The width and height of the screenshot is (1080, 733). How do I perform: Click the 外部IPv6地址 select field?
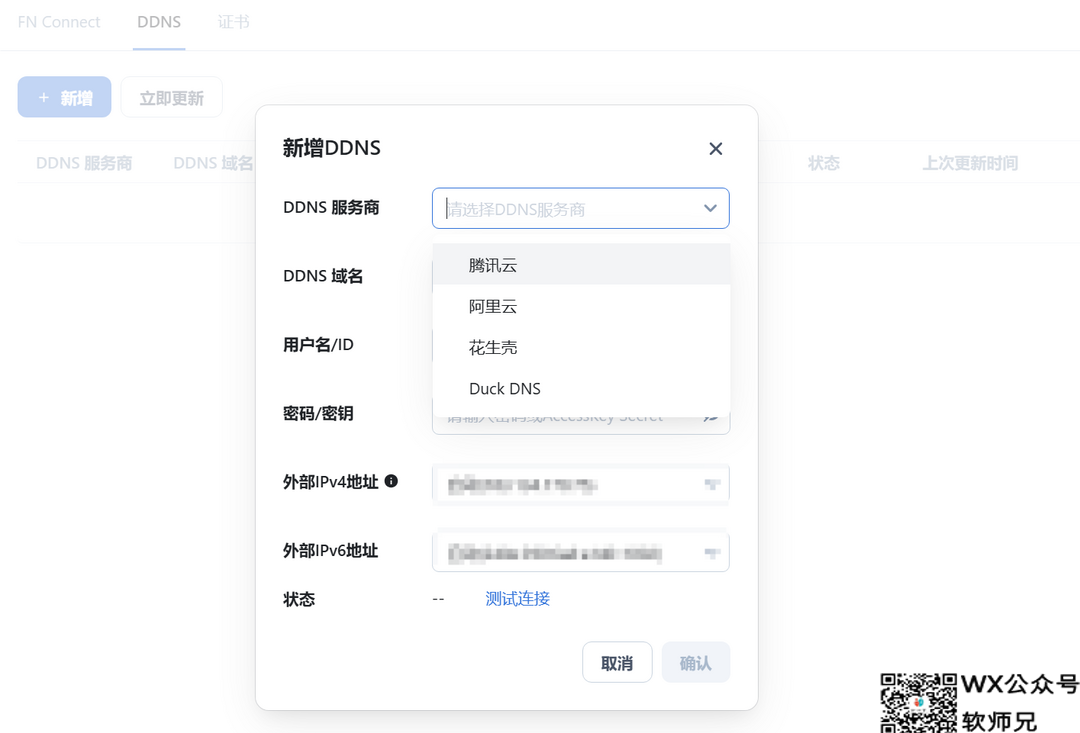coord(581,552)
